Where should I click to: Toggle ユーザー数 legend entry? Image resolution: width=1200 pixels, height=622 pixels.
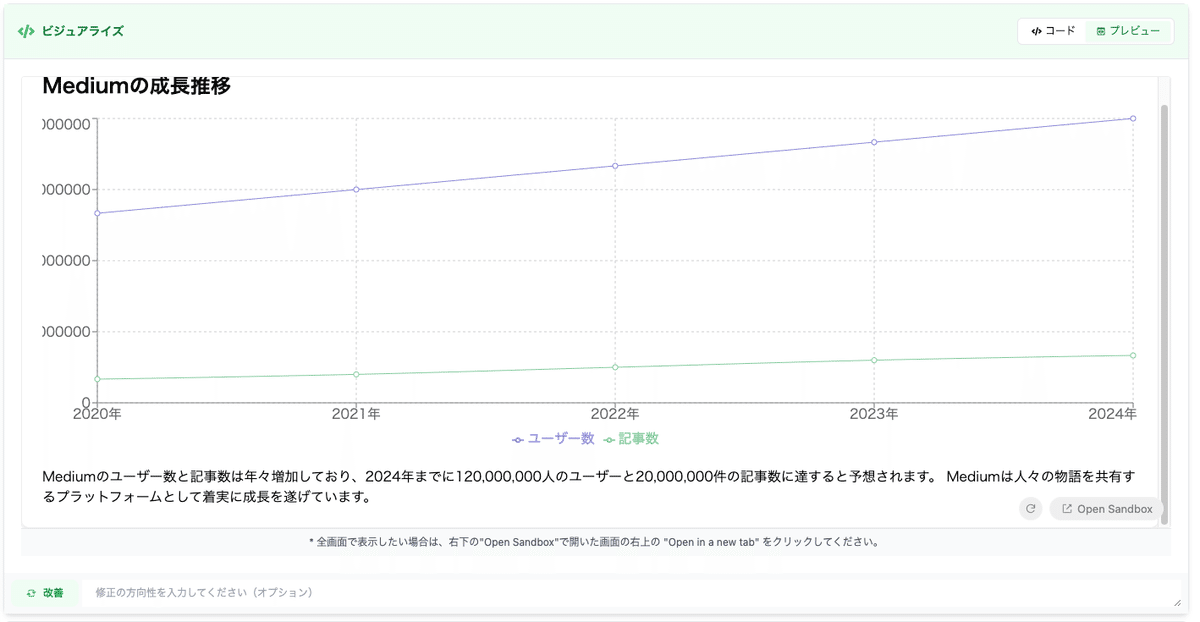[553, 439]
